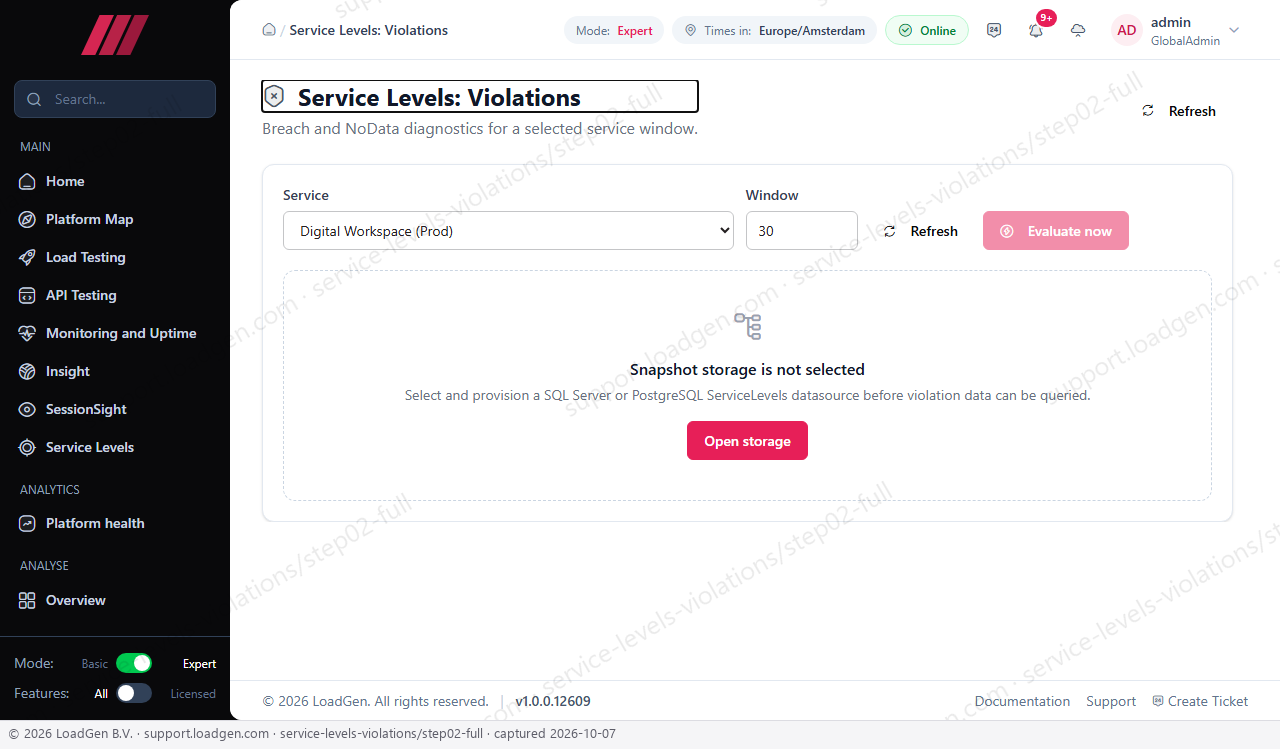Click the snapshot storage tree icon
1280x749 pixels.
[747, 327]
